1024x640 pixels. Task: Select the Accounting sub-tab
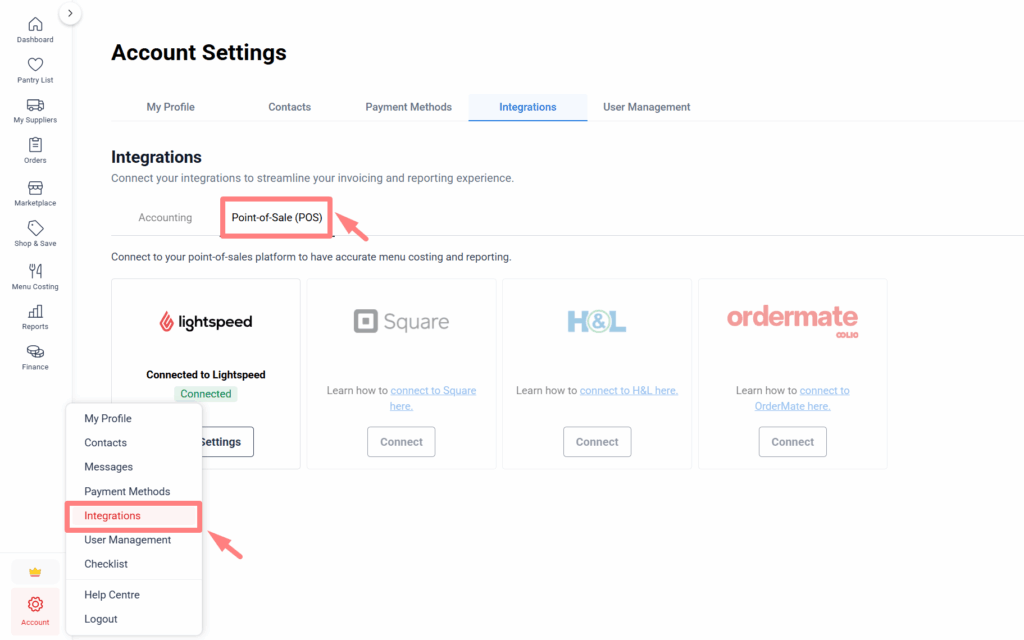[x=165, y=217]
